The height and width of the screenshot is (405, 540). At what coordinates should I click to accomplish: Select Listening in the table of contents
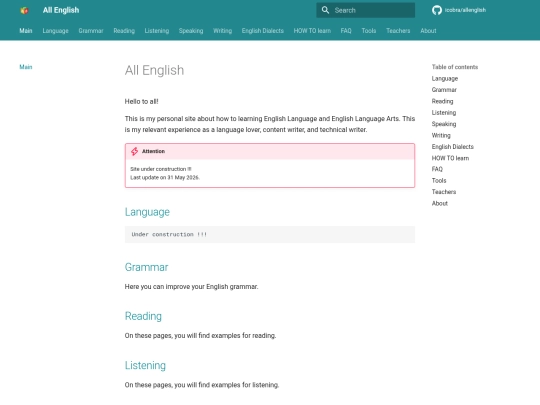pos(444,113)
